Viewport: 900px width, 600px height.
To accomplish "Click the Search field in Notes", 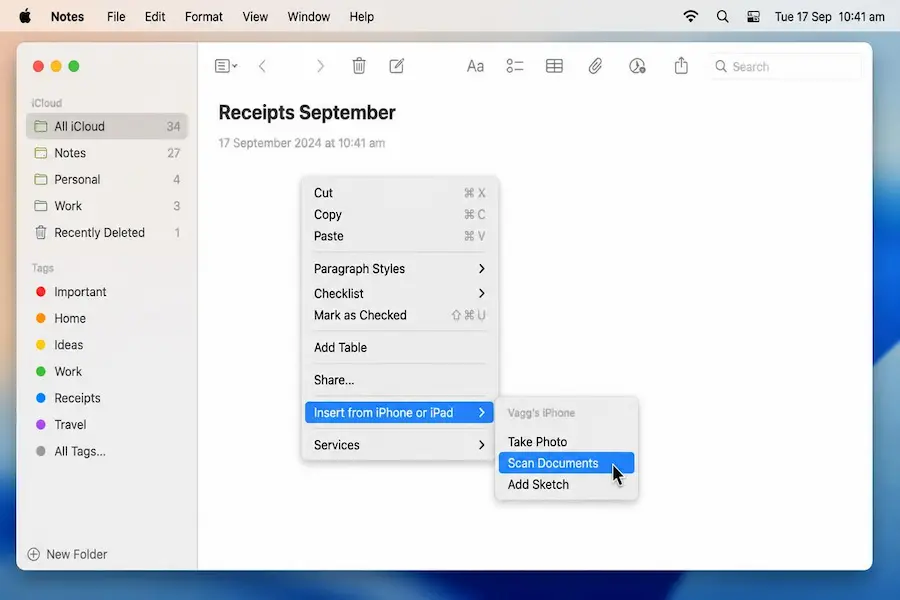I will [785, 67].
